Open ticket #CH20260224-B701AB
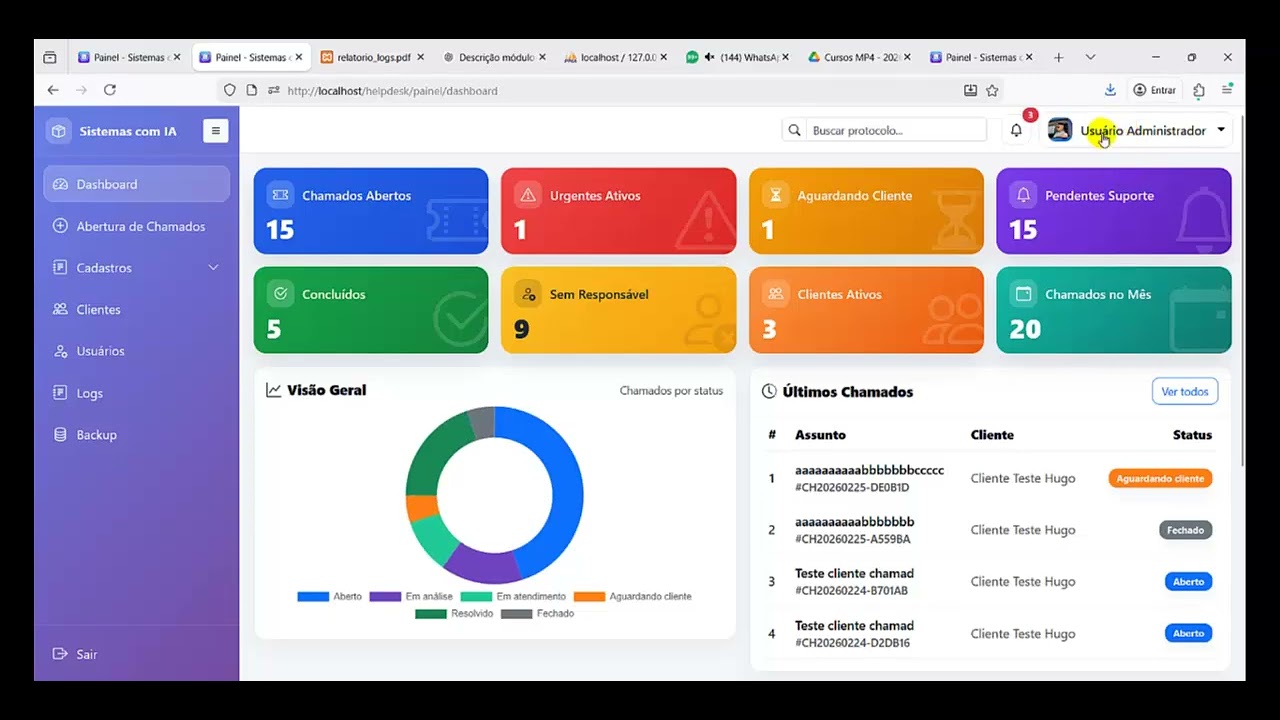 click(852, 591)
